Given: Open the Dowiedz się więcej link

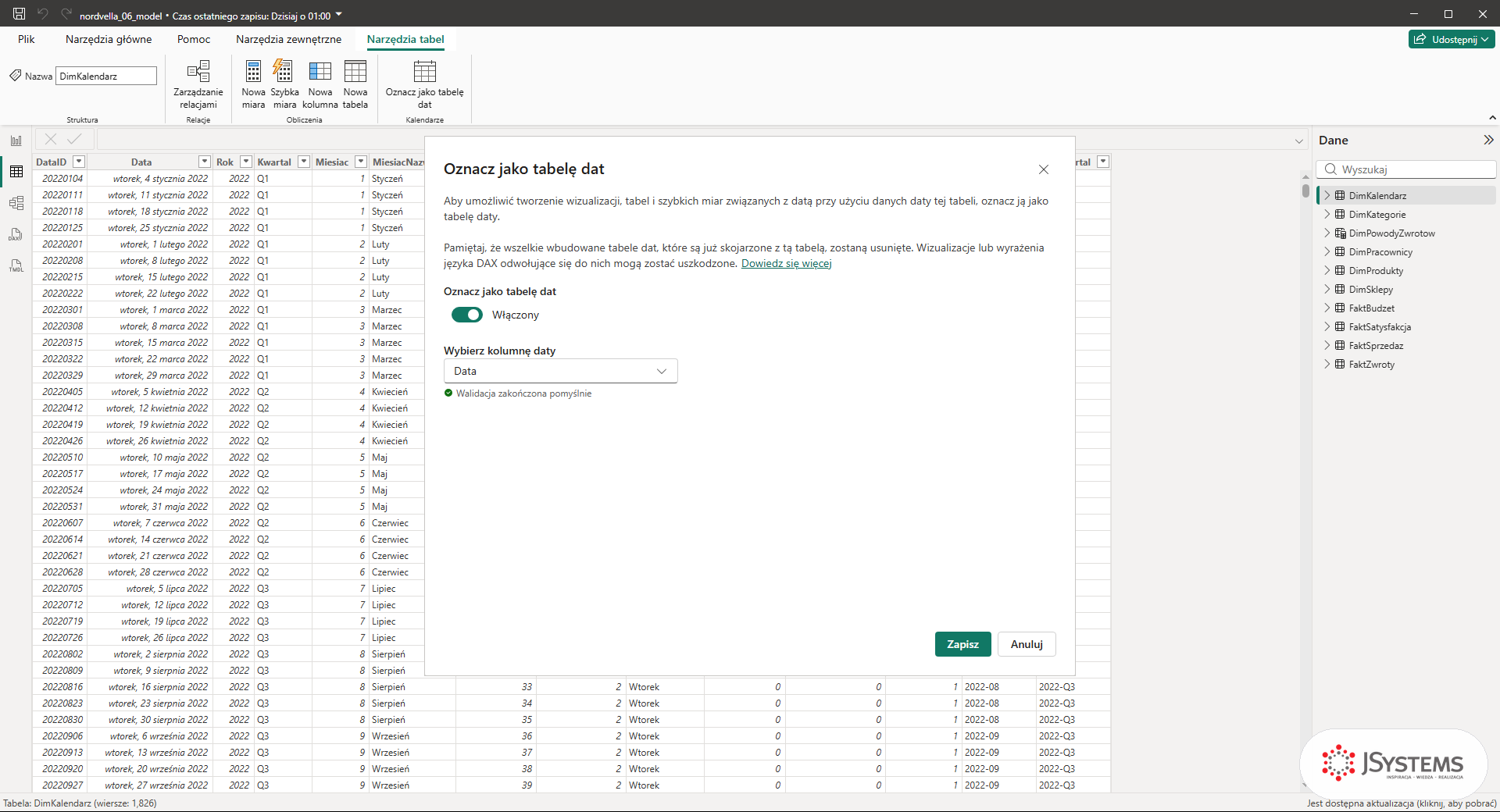Looking at the screenshot, I should pos(786,263).
